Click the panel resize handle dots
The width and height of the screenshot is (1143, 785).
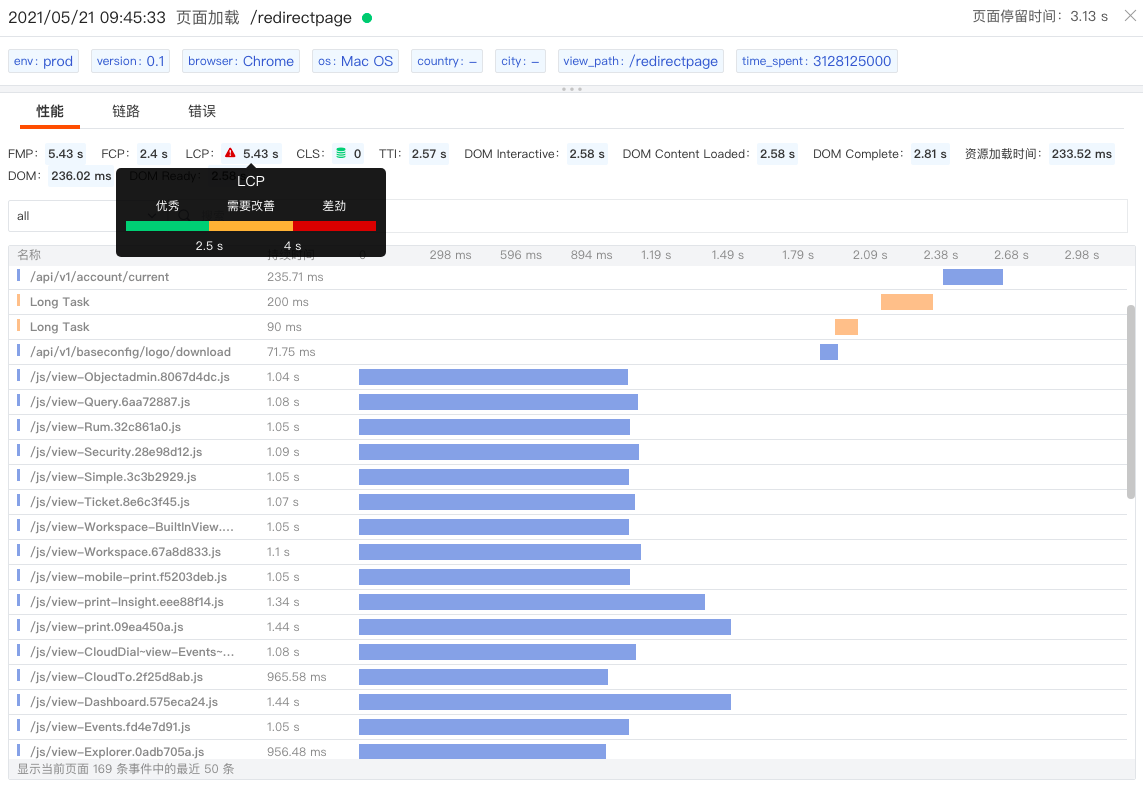point(572,89)
